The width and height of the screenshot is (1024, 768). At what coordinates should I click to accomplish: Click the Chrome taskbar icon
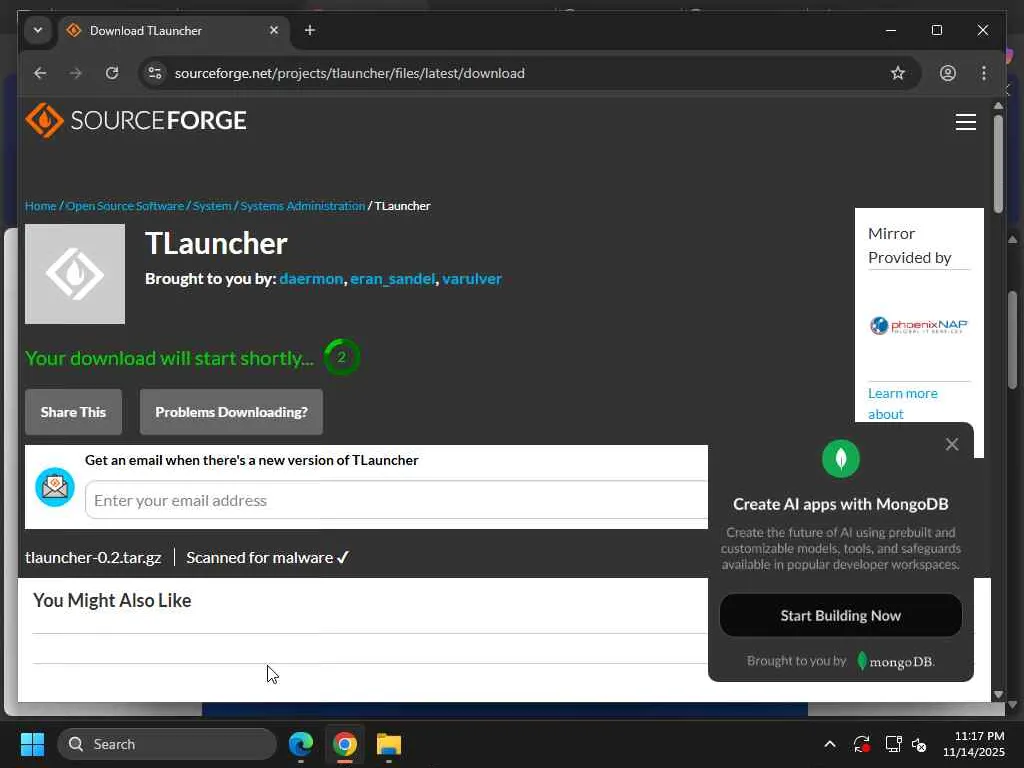click(345, 744)
